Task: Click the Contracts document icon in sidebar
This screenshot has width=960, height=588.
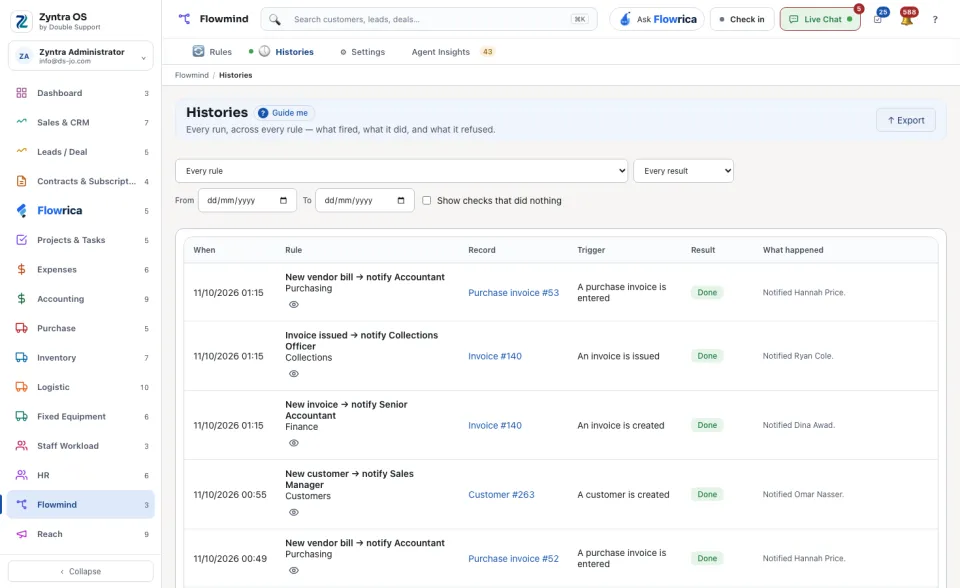Action: click(21, 181)
